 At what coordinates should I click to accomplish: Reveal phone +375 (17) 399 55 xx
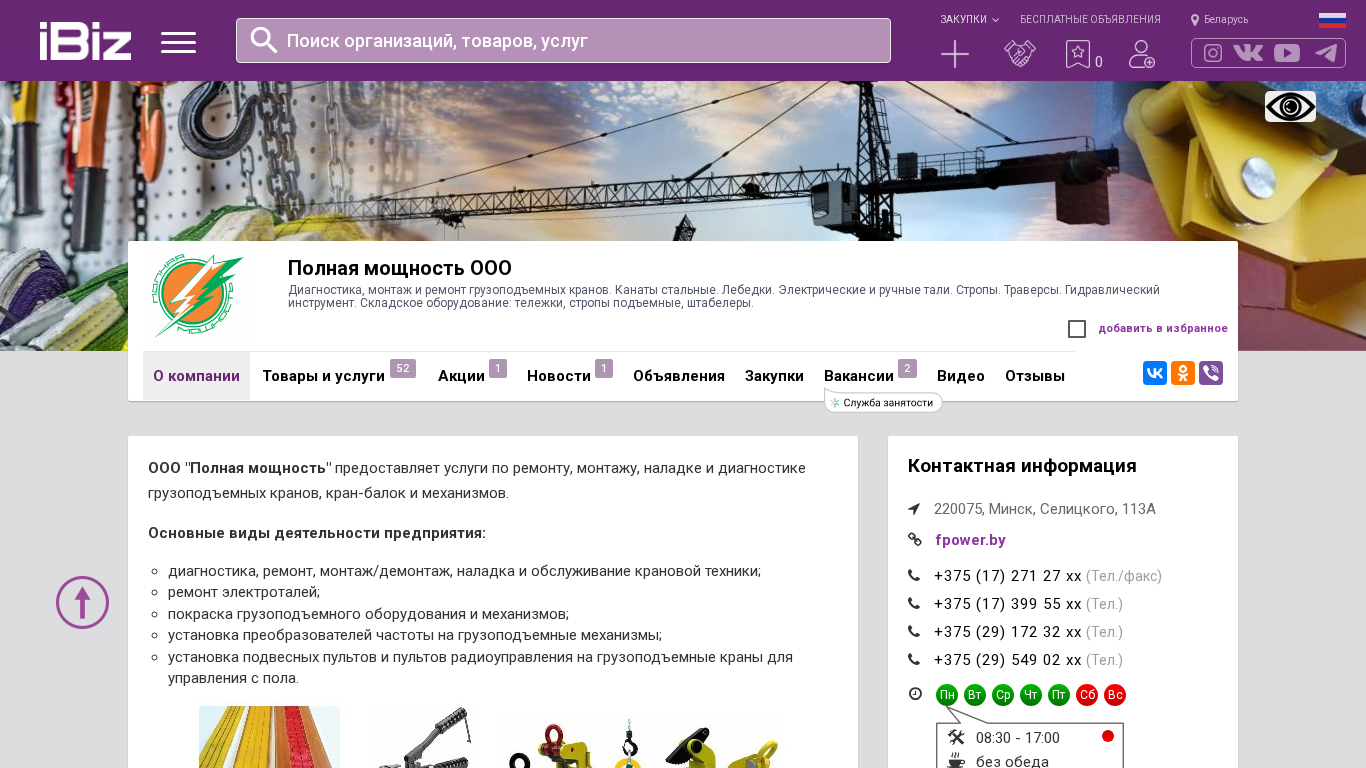(x=1007, y=604)
